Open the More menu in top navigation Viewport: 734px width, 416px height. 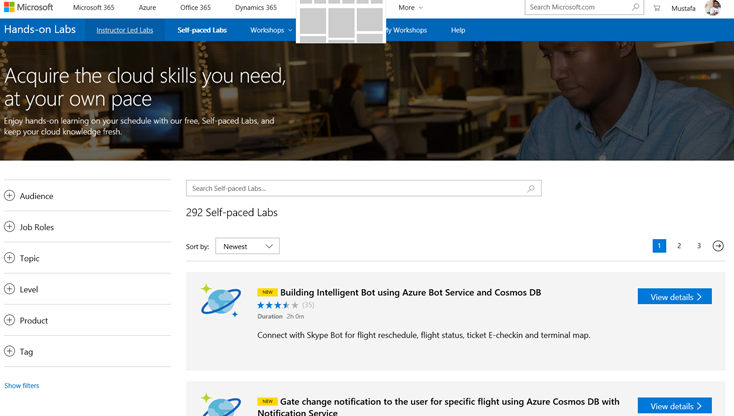pyautogui.click(x=410, y=7)
